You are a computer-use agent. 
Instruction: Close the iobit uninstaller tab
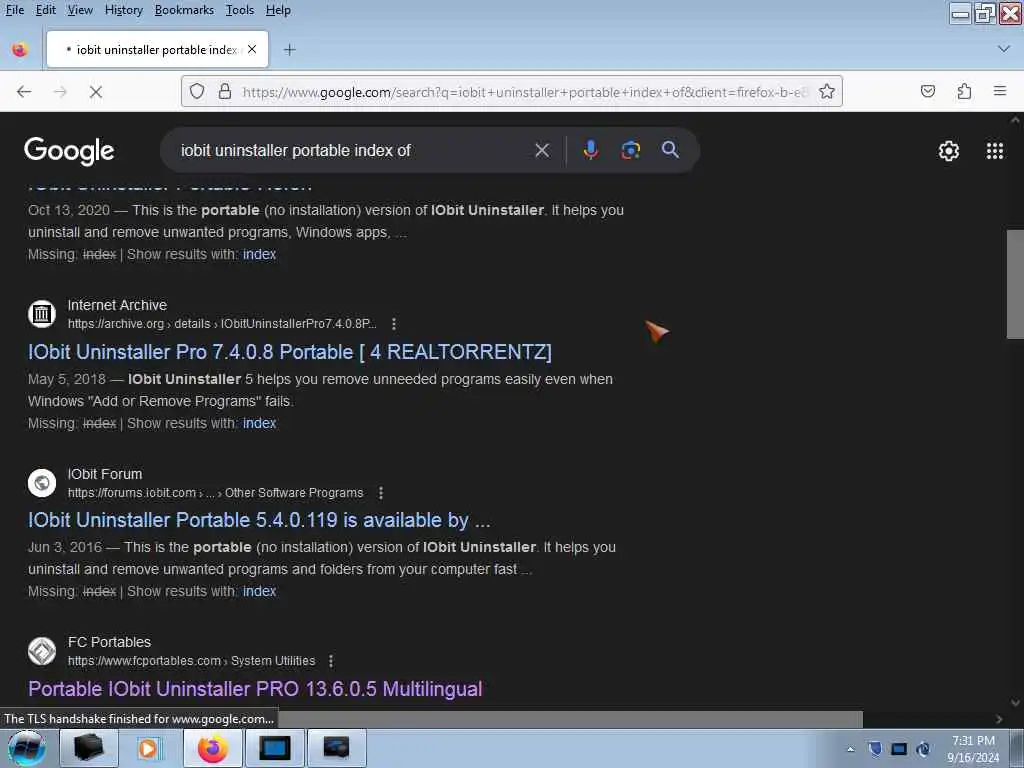[x=252, y=49]
